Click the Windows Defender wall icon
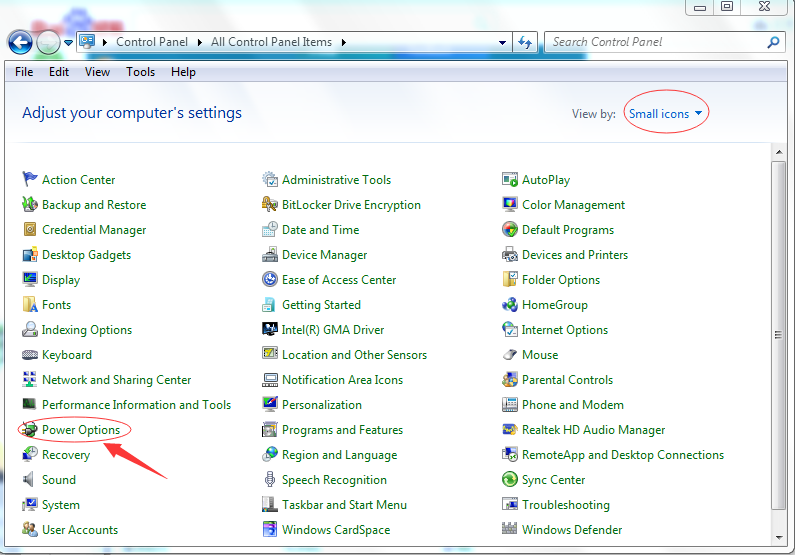 510,528
